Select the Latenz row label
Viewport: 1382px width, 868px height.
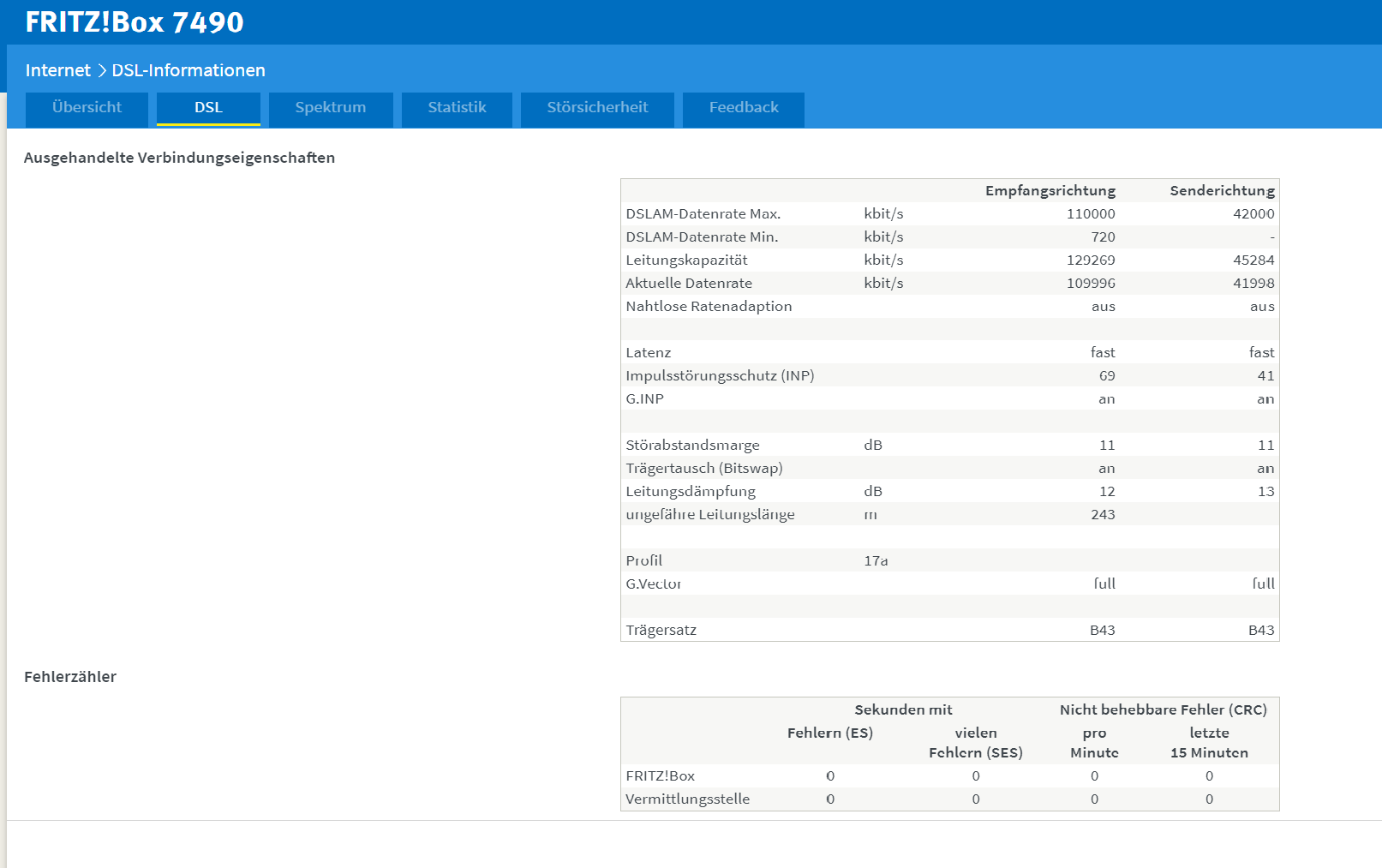[649, 353]
